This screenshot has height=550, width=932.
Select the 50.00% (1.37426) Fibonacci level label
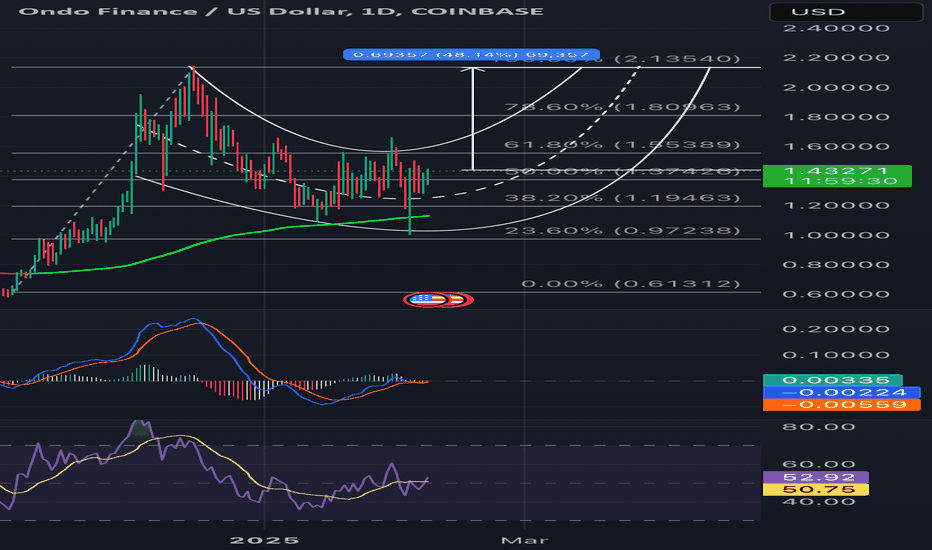622,171
